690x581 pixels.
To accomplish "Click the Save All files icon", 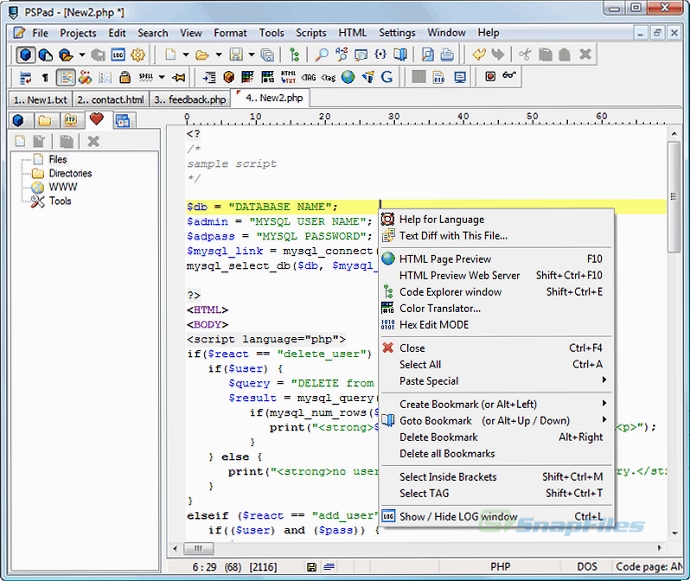I will [267, 55].
